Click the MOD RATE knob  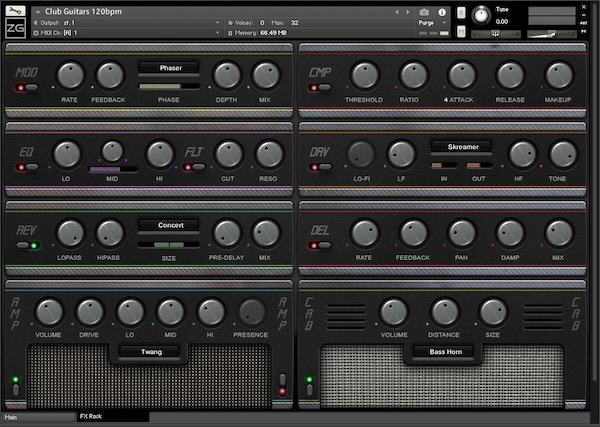click(x=70, y=73)
